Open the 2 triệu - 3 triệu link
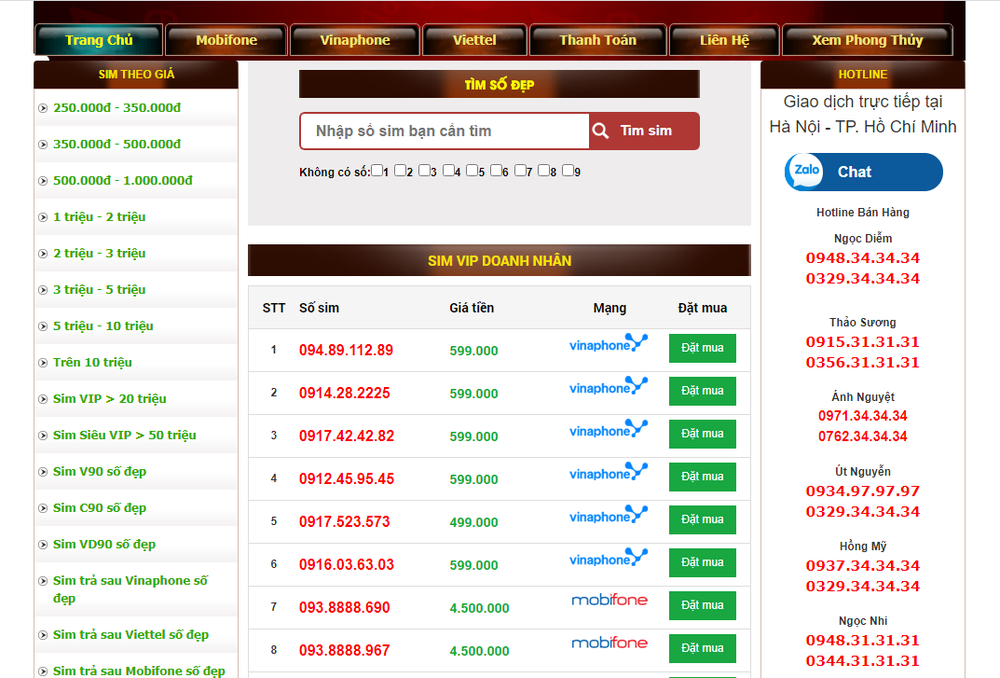 (99, 253)
